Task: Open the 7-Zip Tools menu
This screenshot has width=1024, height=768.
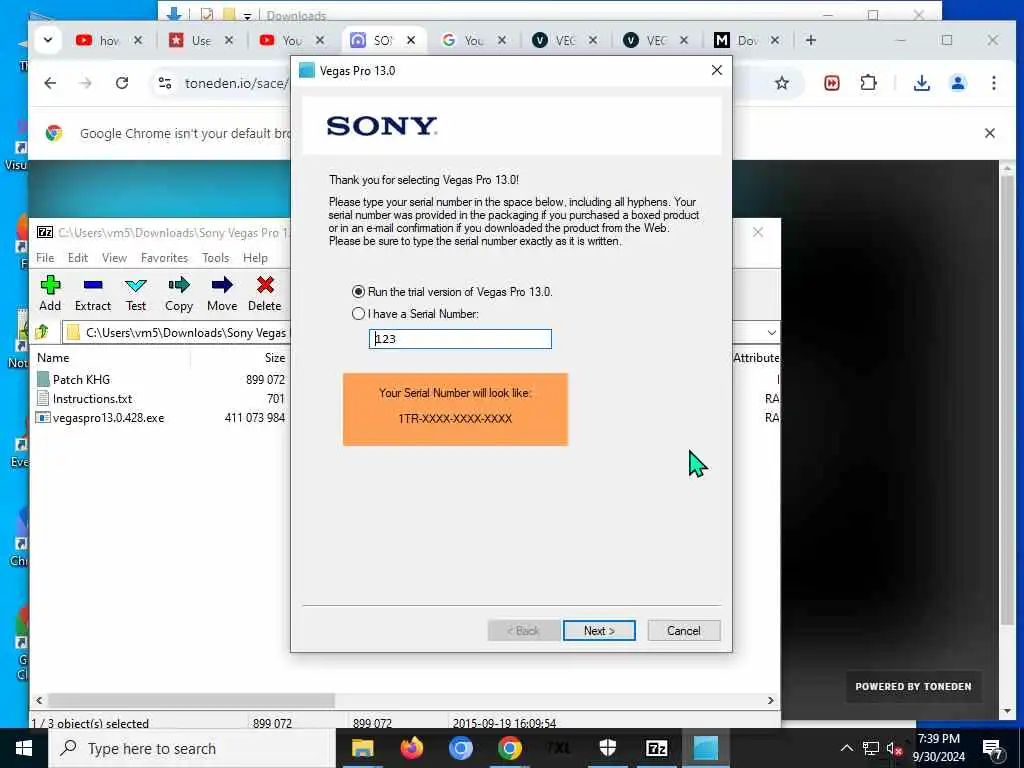Action: (216, 258)
